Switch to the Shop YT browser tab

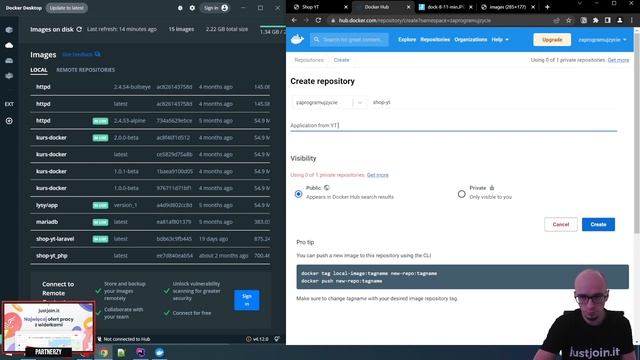(x=320, y=7)
